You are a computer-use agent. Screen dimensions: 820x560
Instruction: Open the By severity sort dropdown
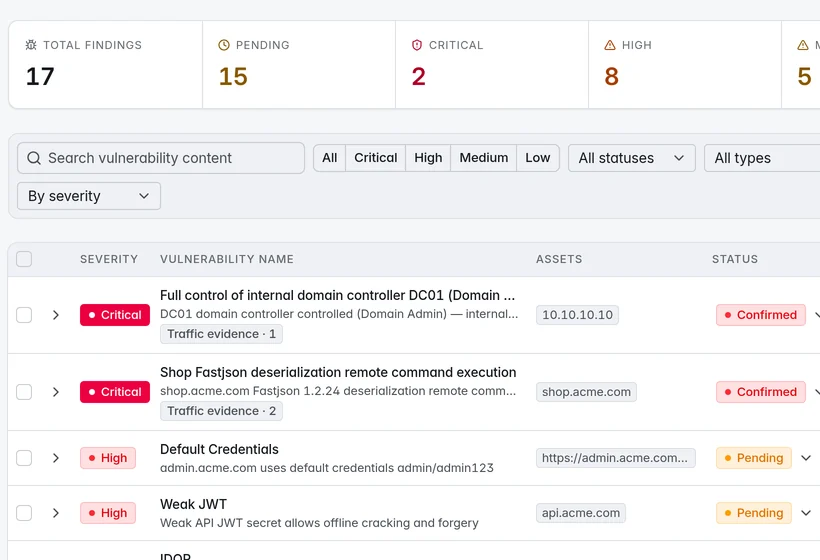(x=89, y=196)
